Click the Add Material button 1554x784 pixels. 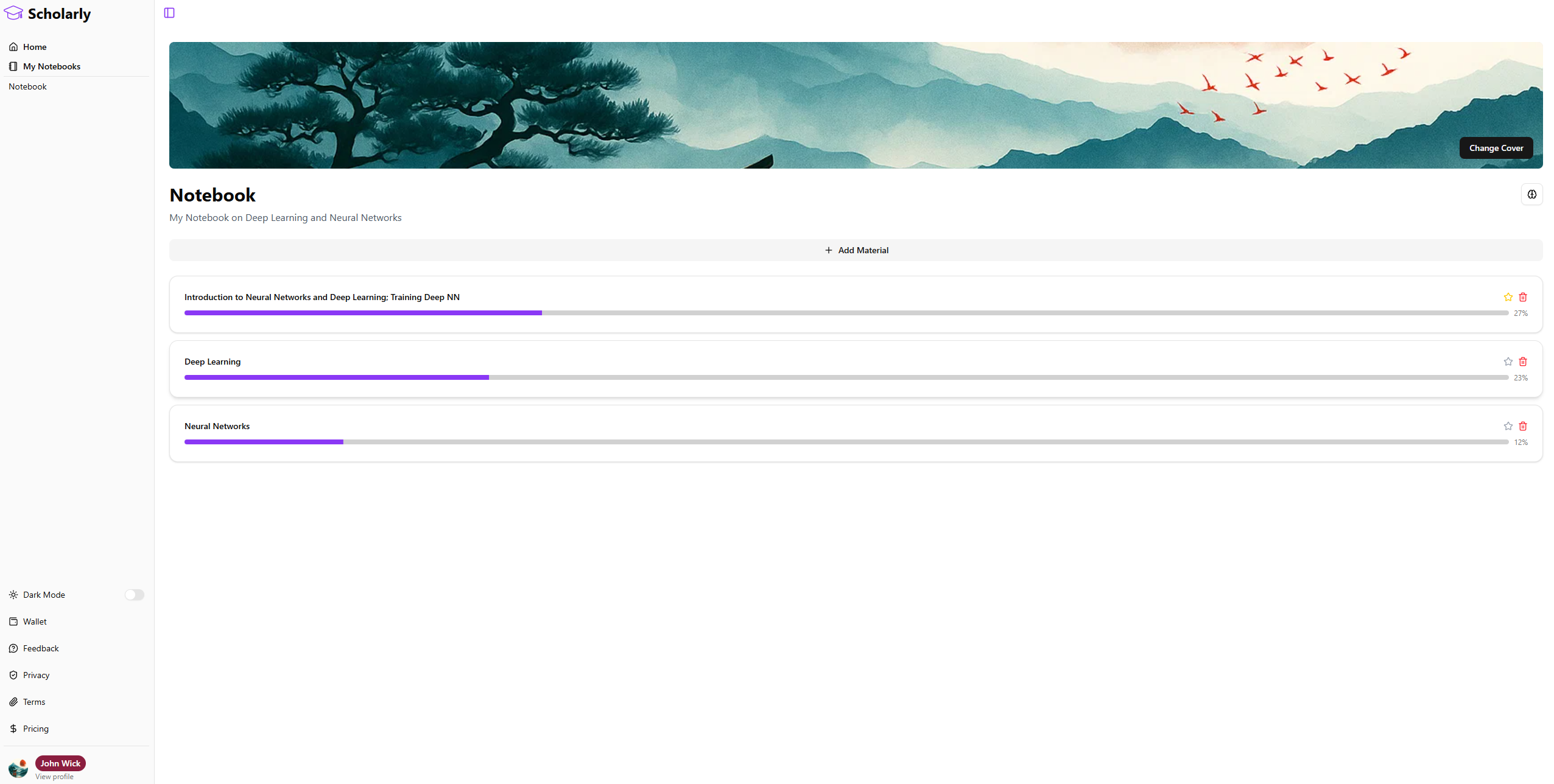[x=856, y=250]
